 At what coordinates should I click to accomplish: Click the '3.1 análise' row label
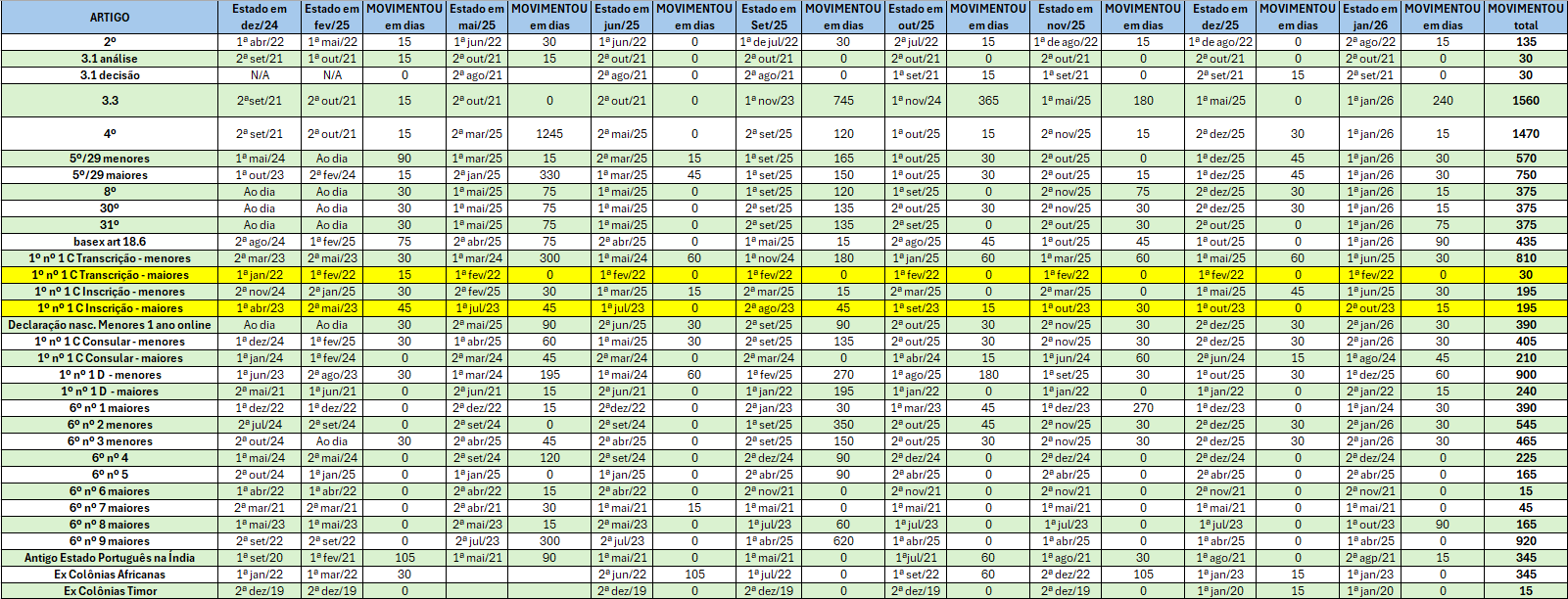(x=110, y=59)
